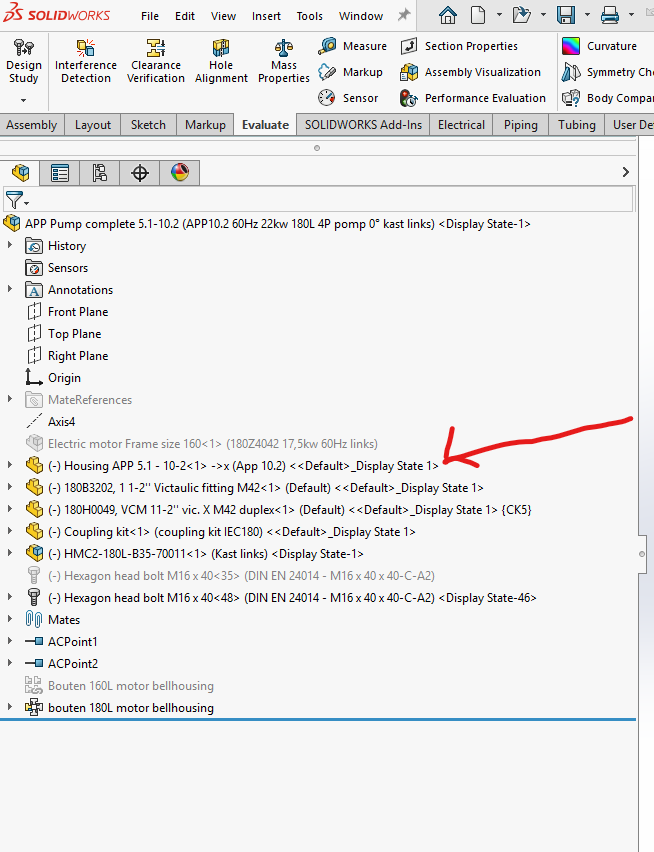Switch to the PropertyManager panel tab
Image resolution: width=654 pixels, height=852 pixels.
coord(60,173)
